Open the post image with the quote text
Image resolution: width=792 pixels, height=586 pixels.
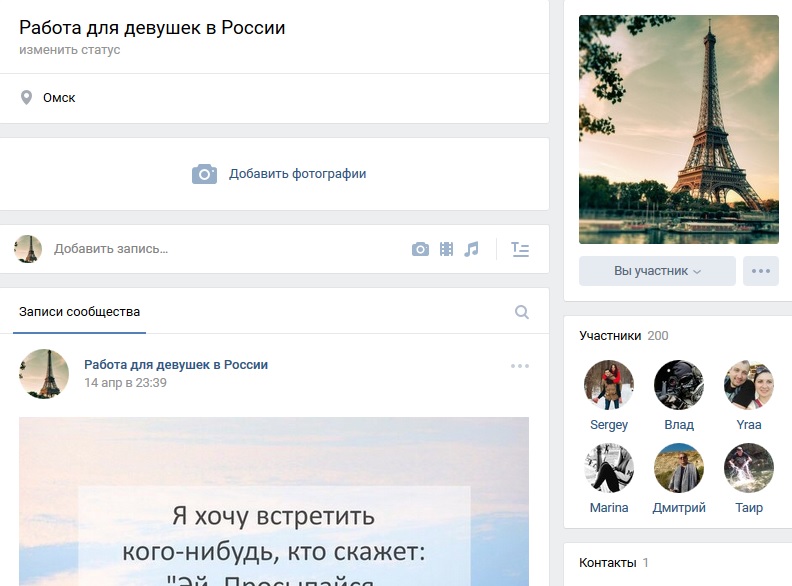274,502
